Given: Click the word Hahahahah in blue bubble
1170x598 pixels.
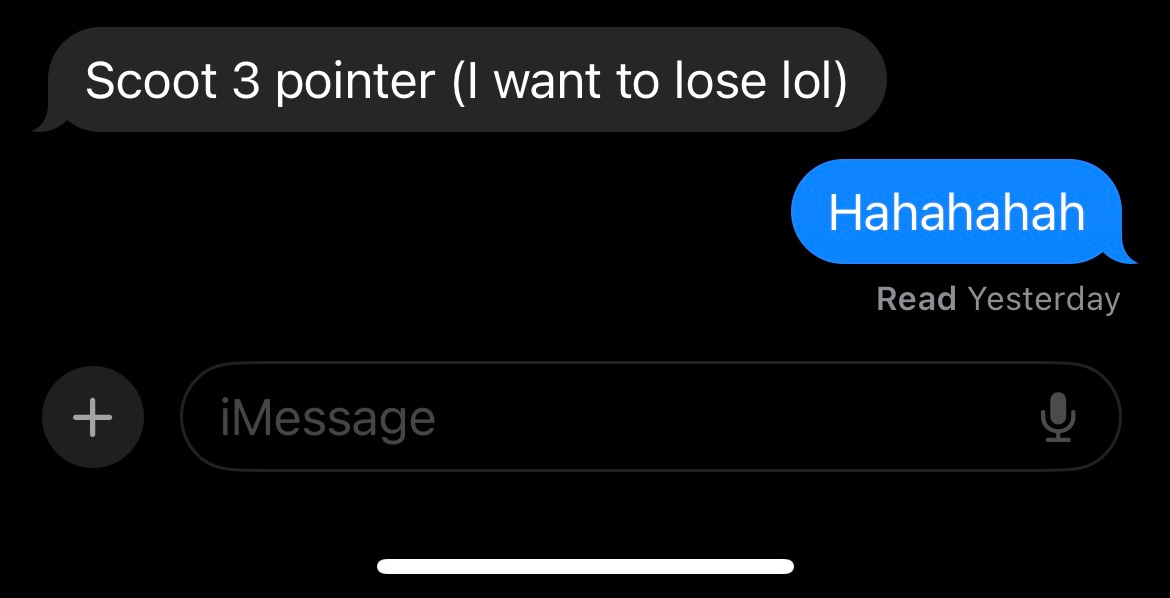Looking at the screenshot, I should (957, 211).
